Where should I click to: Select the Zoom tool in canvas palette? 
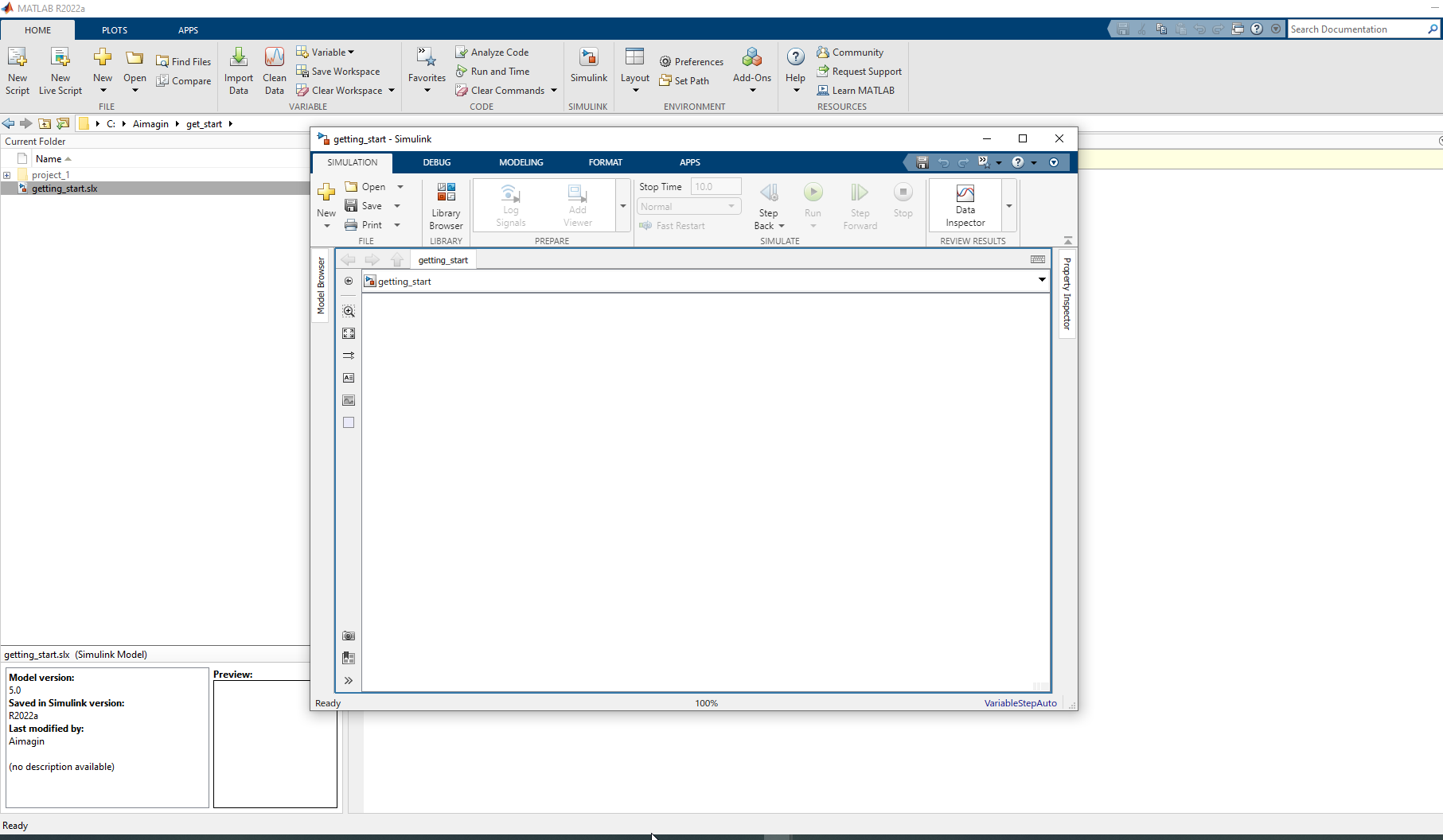point(349,311)
